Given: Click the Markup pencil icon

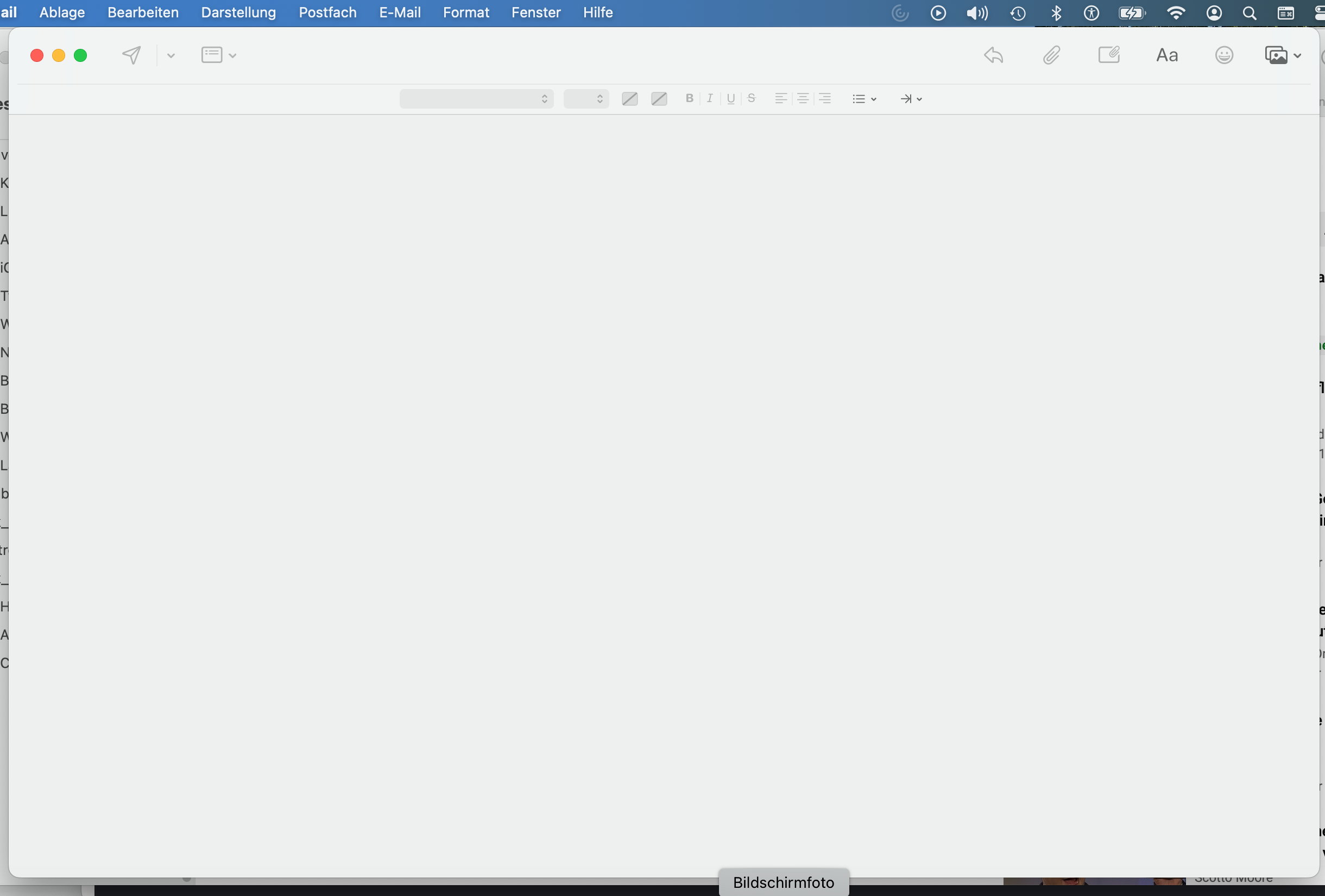Looking at the screenshot, I should pos(1109,55).
